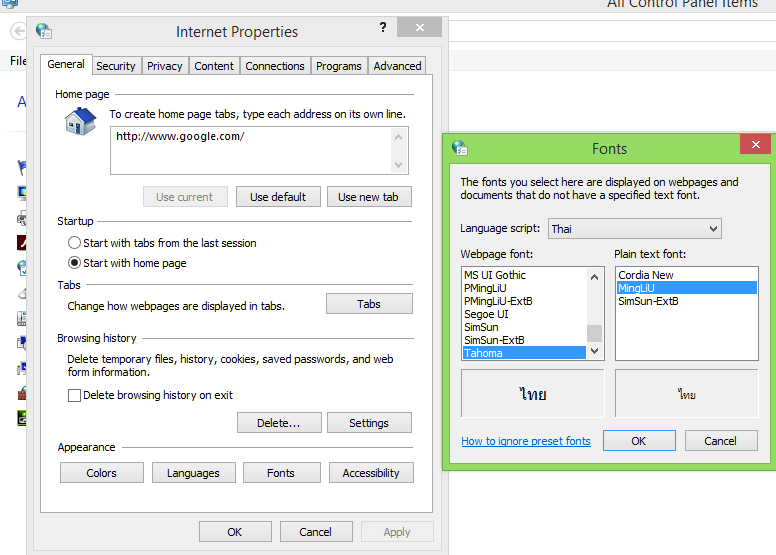Click the Fonts dialog title bar icon
Image resolution: width=776 pixels, height=555 pixels.
point(460,148)
